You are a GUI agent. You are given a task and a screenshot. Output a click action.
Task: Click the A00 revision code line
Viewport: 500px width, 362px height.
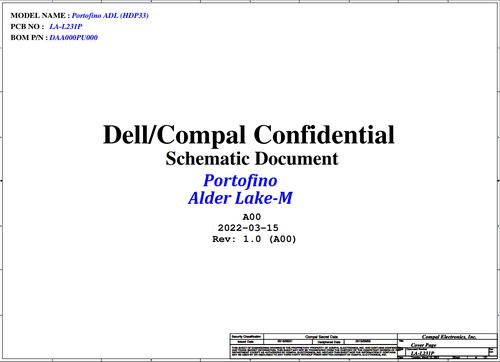point(252,217)
